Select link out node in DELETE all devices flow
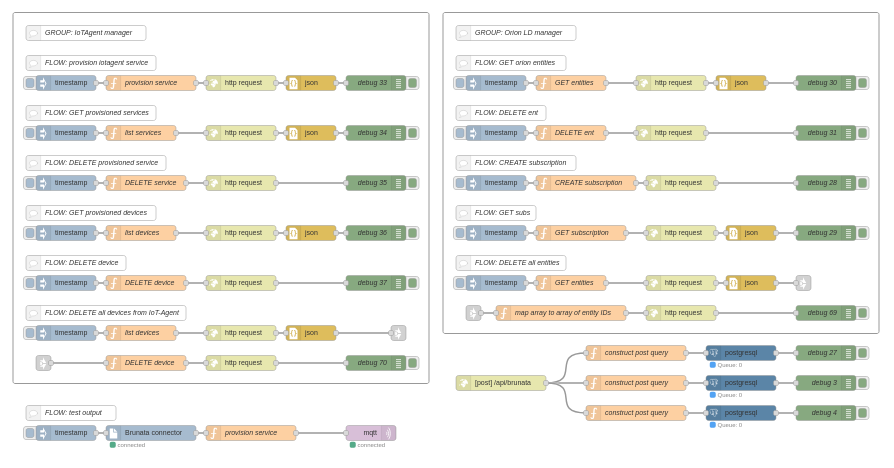This screenshot has width=894, height=468. [x=399, y=333]
